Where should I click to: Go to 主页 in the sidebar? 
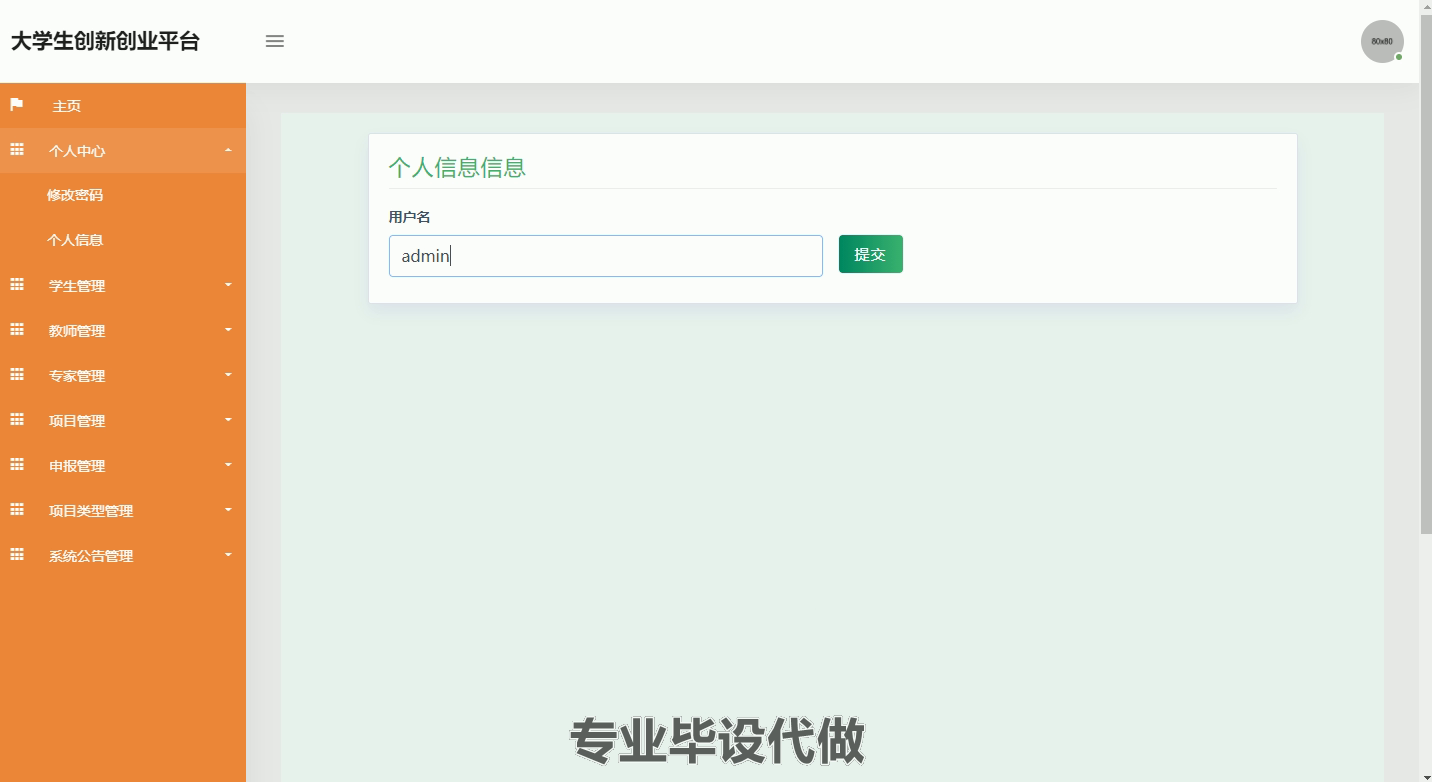[67, 106]
